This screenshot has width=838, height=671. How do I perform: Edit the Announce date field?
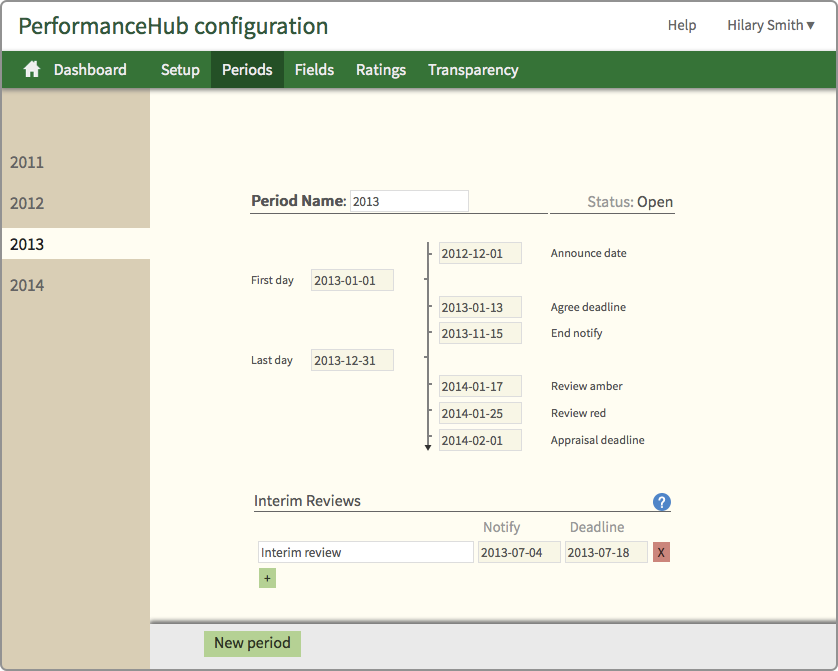480,253
